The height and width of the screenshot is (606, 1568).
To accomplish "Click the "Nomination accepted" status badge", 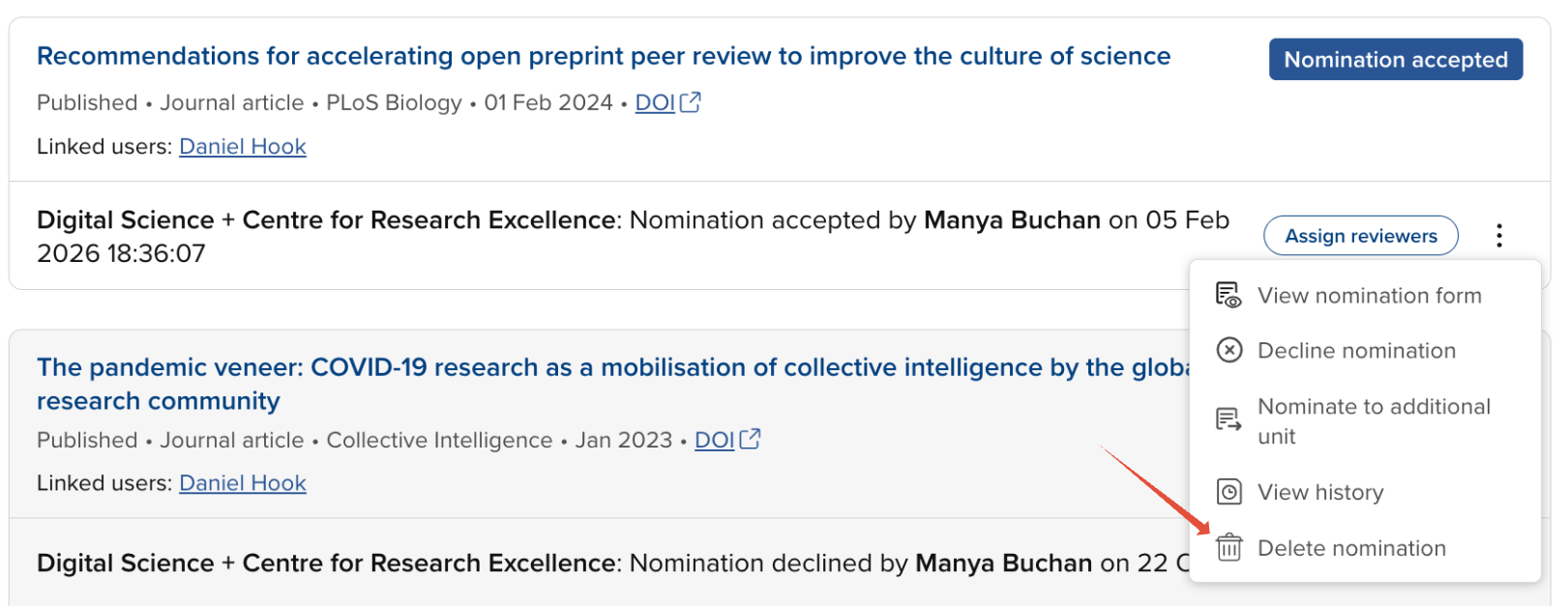I will coord(1395,60).
